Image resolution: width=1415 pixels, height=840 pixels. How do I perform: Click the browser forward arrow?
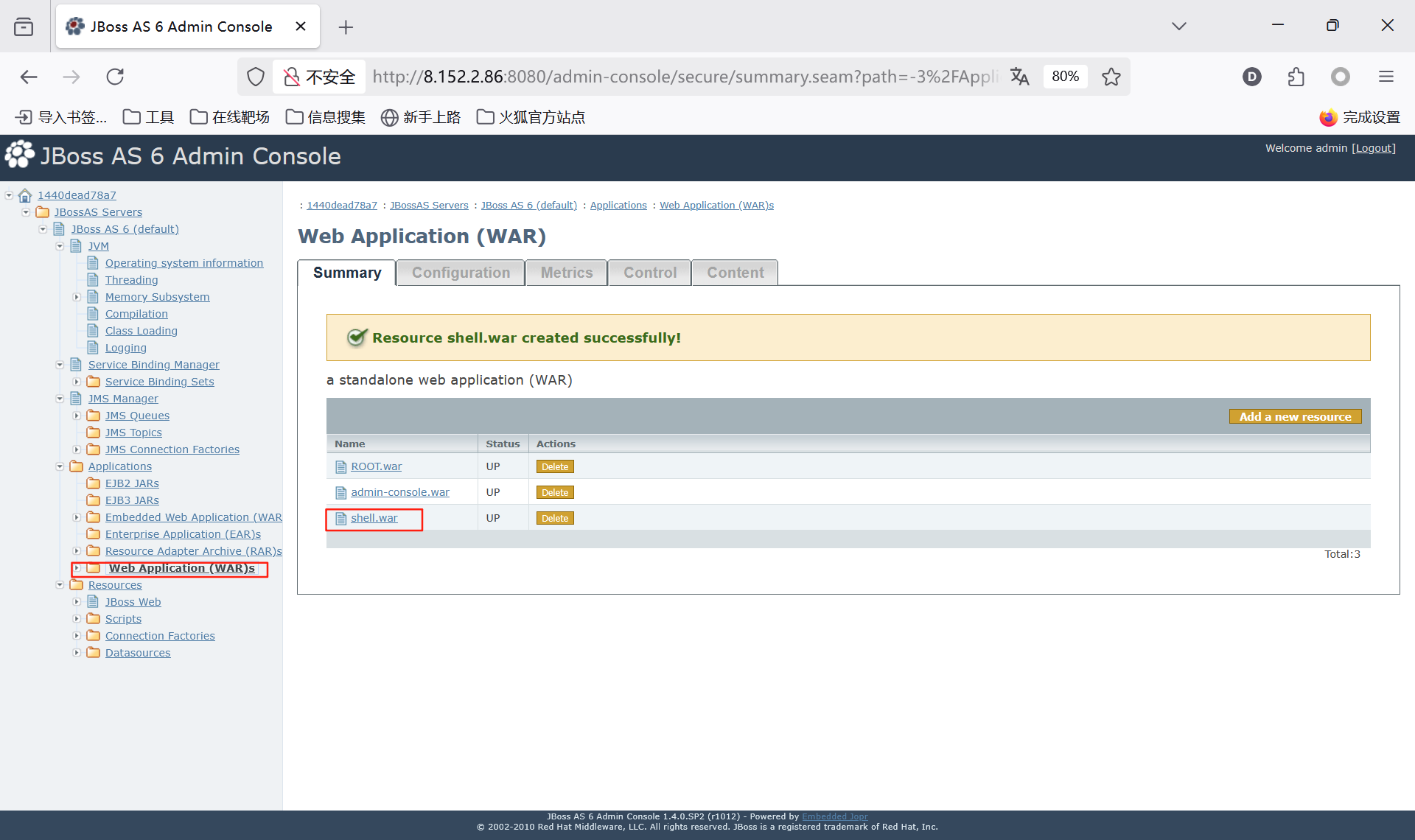click(71, 77)
